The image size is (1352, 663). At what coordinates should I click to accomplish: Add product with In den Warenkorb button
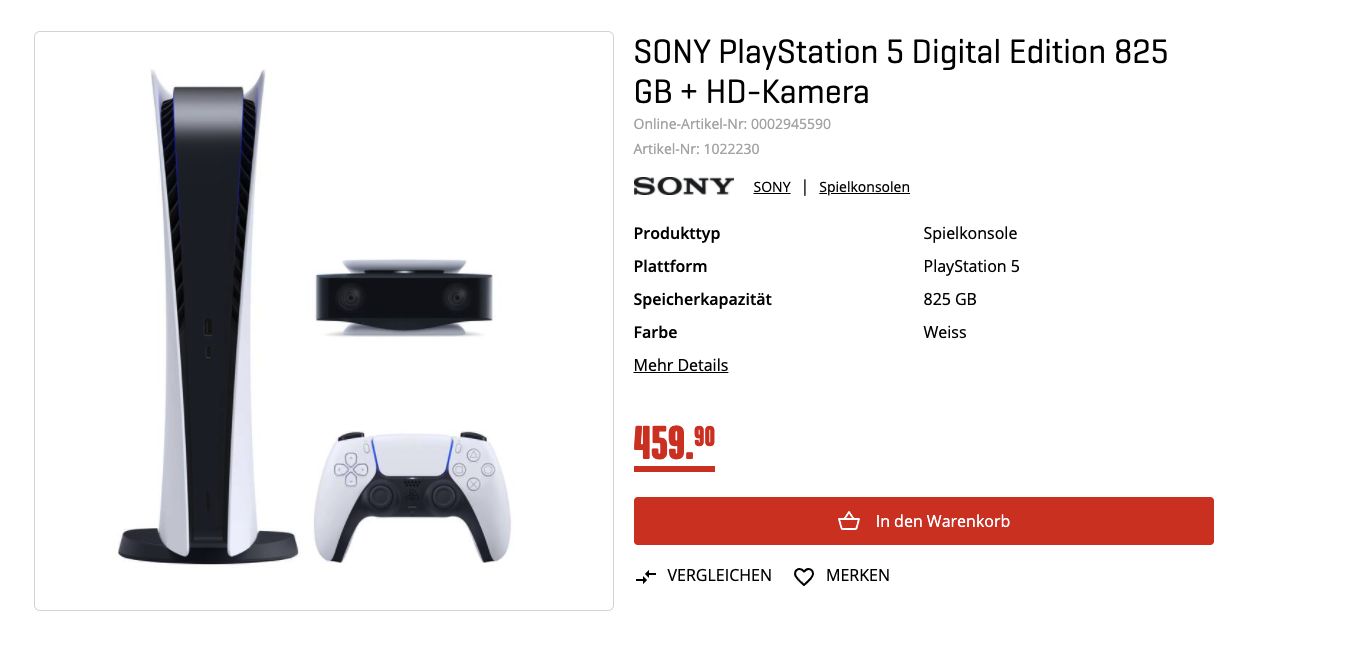click(923, 521)
